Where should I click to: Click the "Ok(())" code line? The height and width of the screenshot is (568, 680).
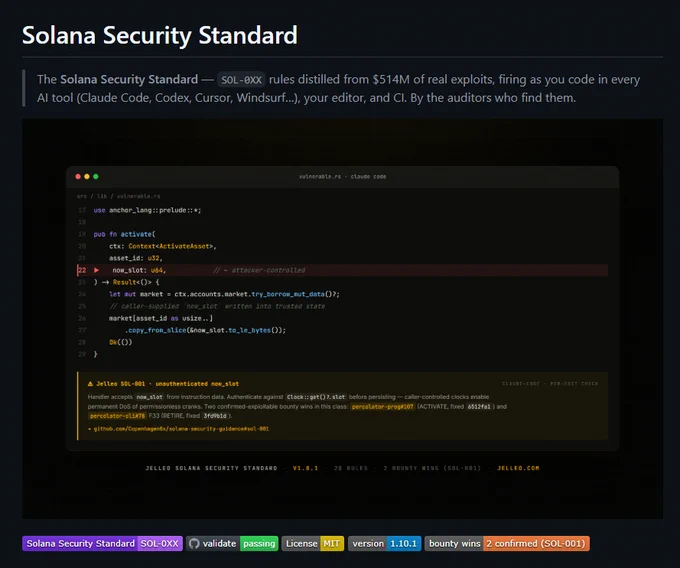tap(121, 342)
